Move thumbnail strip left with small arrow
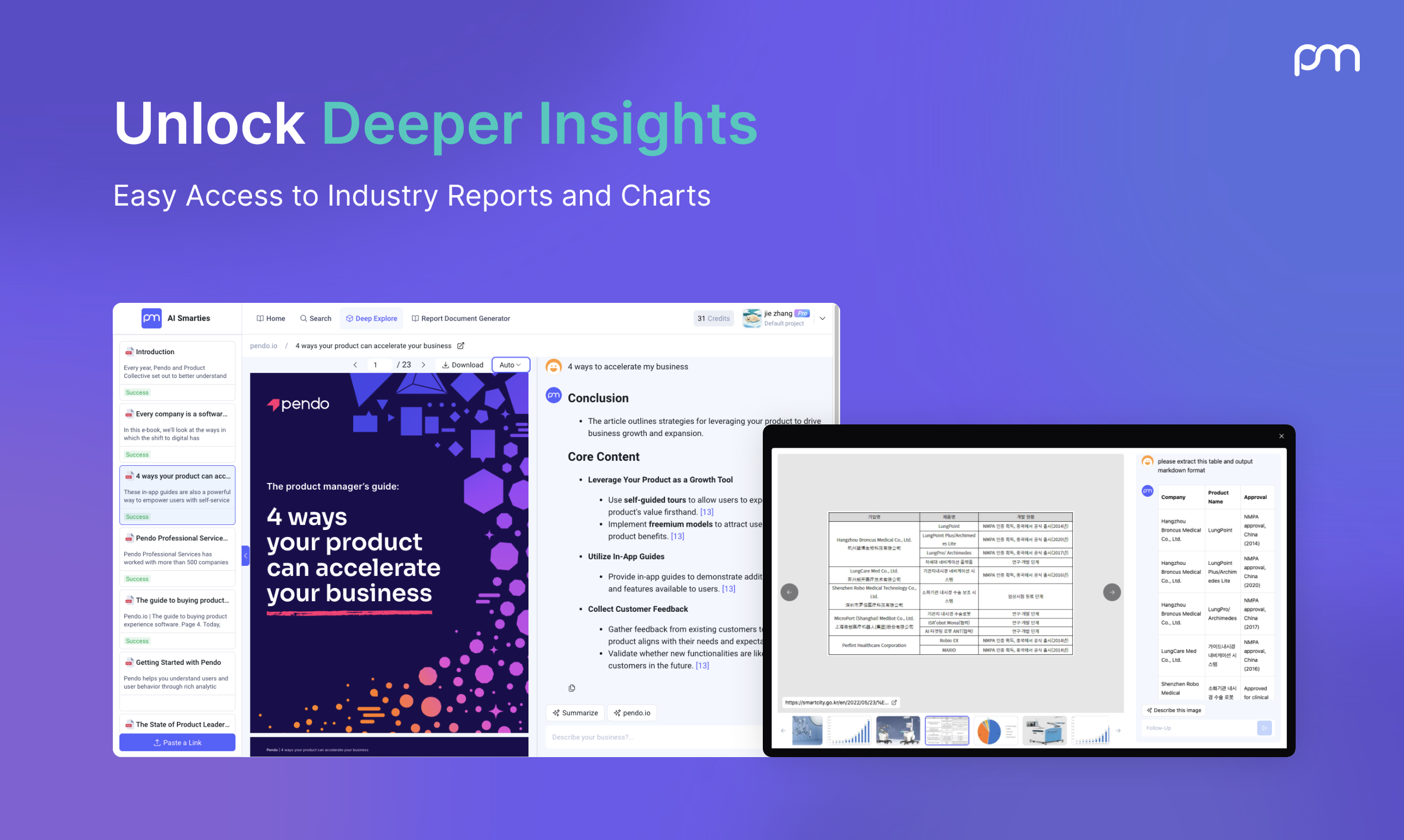 click(x=783, y=730)
